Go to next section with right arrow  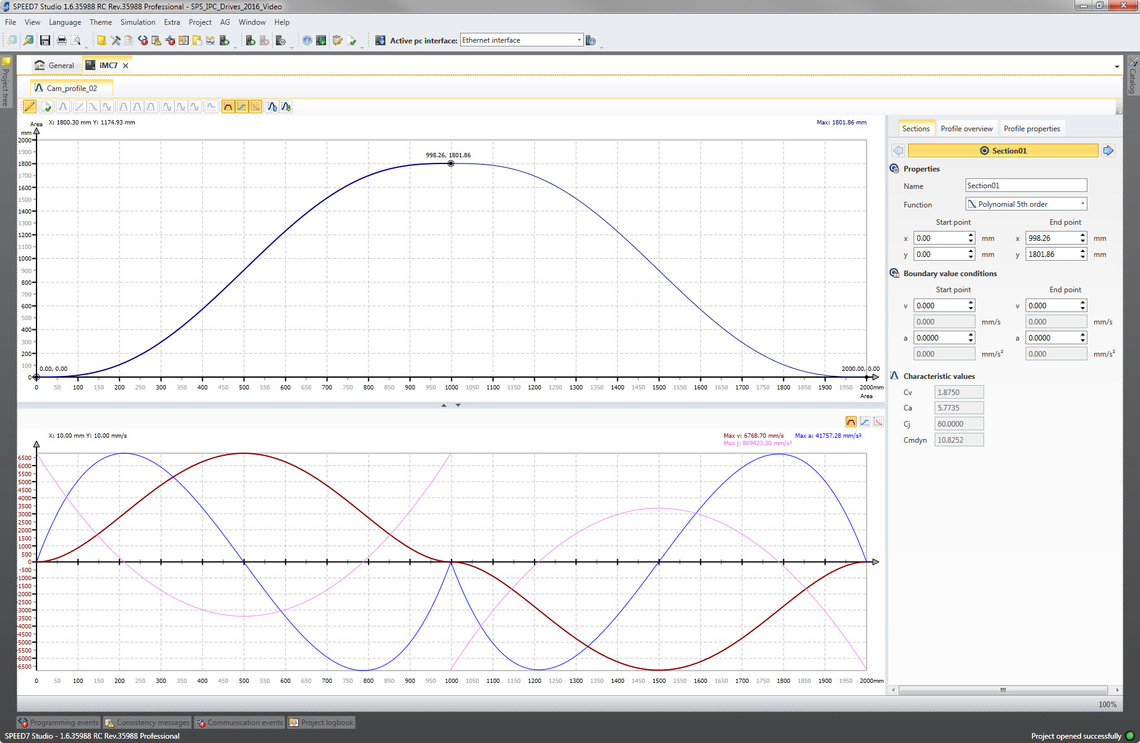[x=1108, y=150]
